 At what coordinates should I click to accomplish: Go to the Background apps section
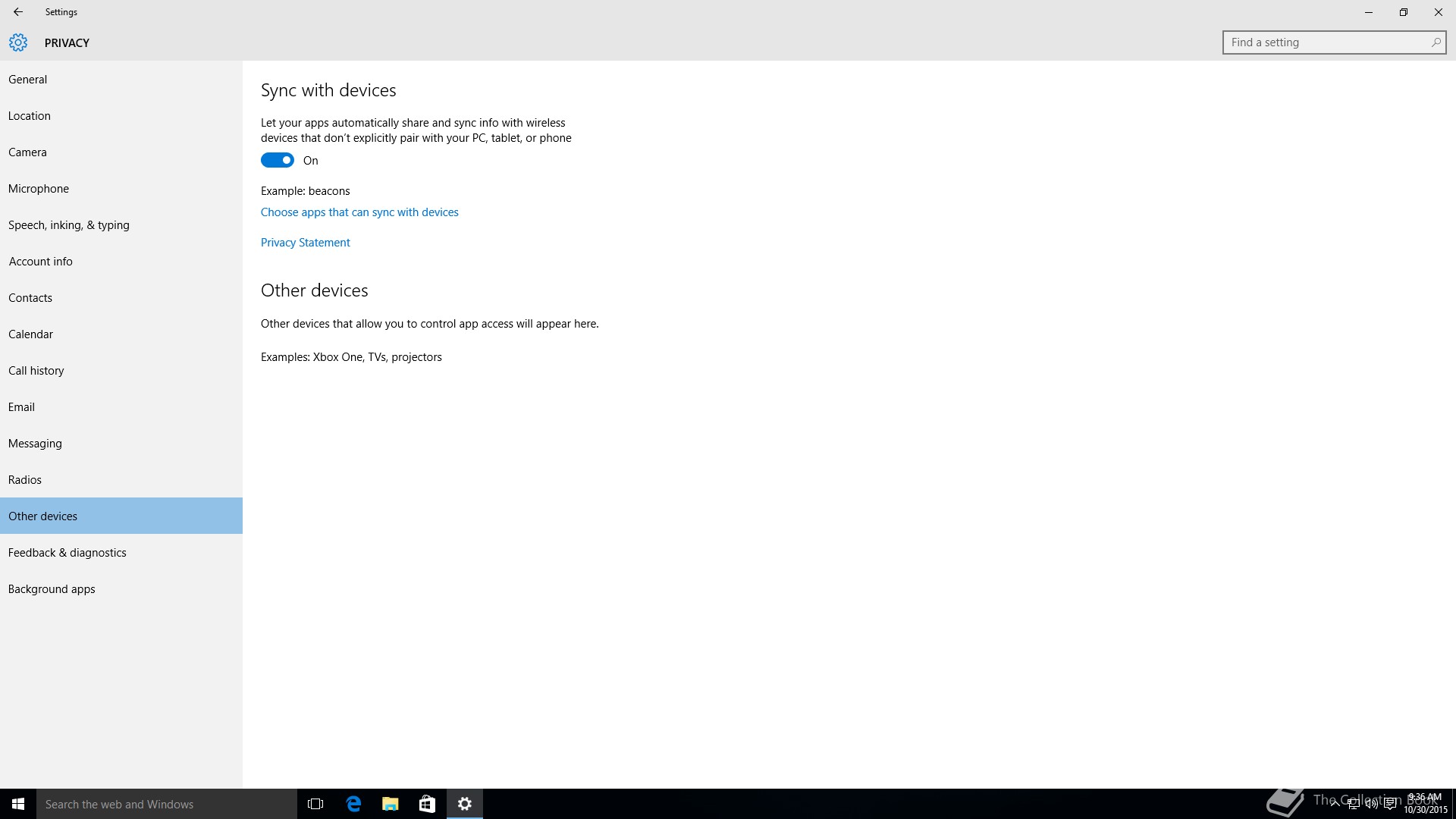click(52, 589)
